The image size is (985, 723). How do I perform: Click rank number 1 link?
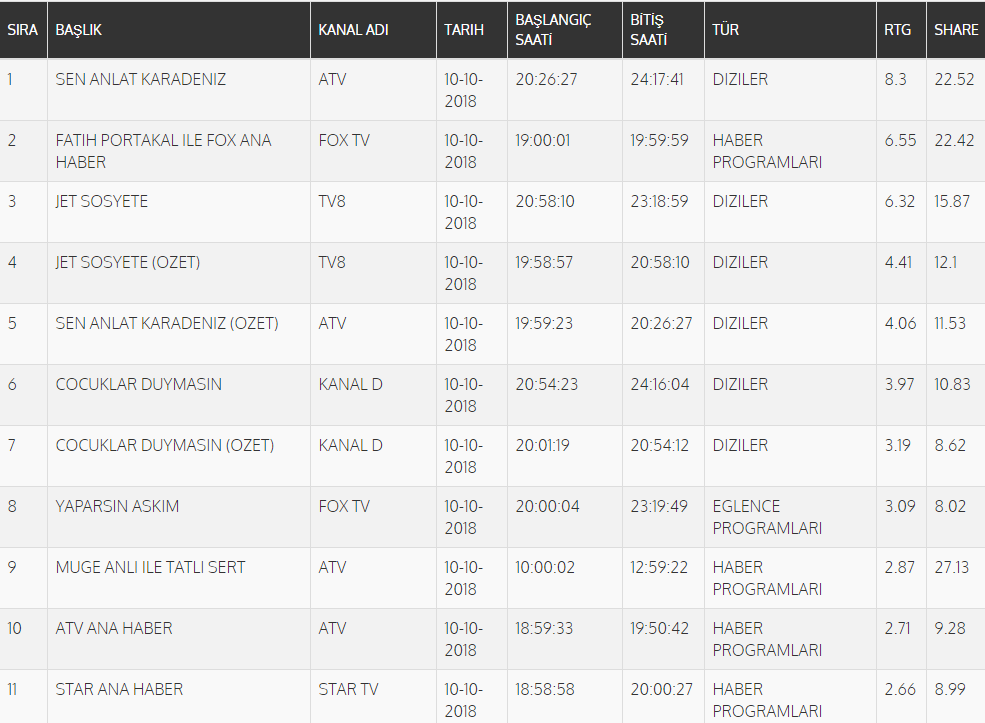11,79
